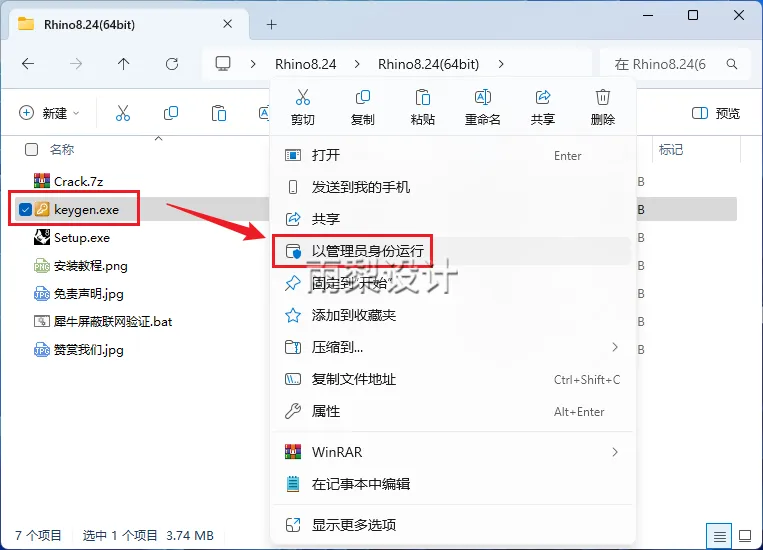Choose 显示更多选项

point(453,525)
